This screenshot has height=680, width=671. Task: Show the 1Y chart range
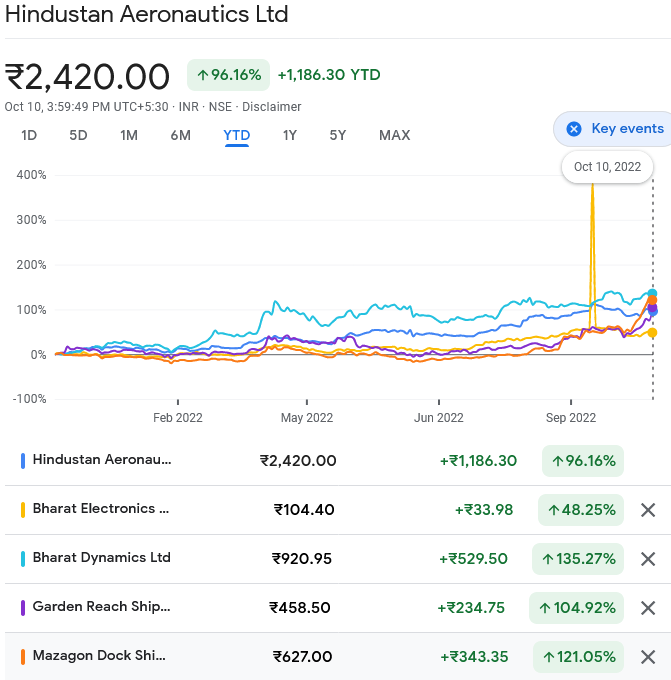tap(290, 135)
